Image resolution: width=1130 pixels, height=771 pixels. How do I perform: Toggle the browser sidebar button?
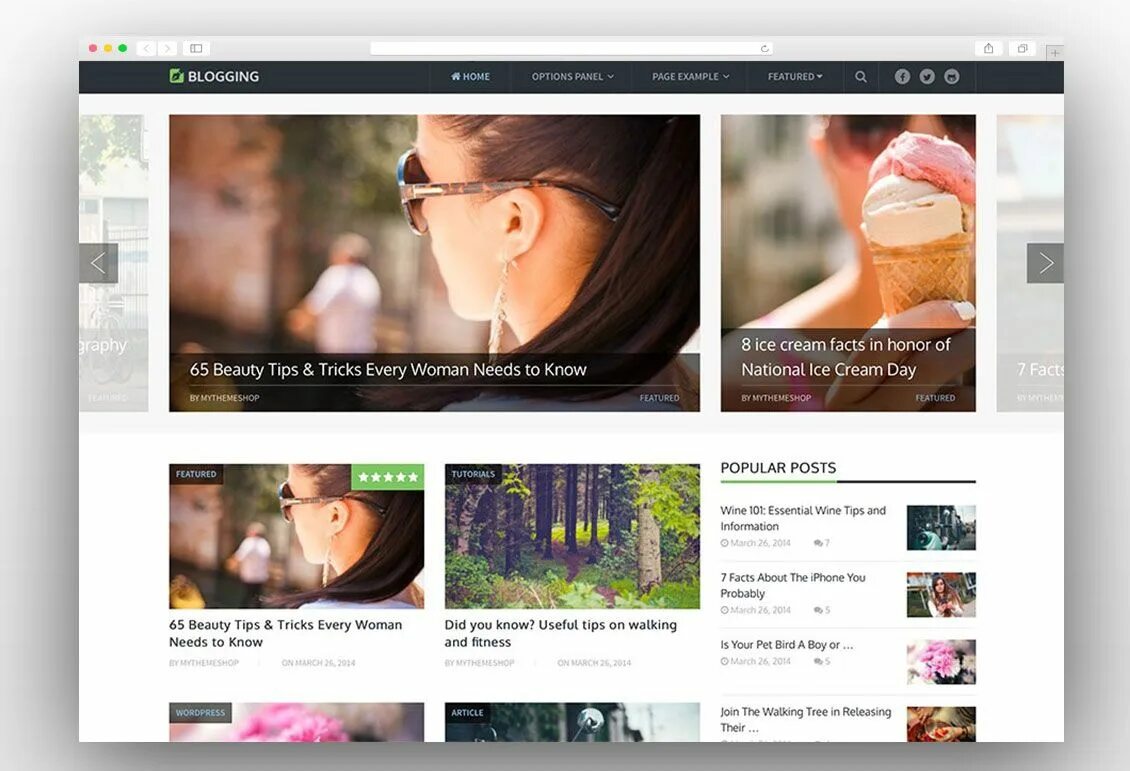pyautogui.click(x=196, y=48)
